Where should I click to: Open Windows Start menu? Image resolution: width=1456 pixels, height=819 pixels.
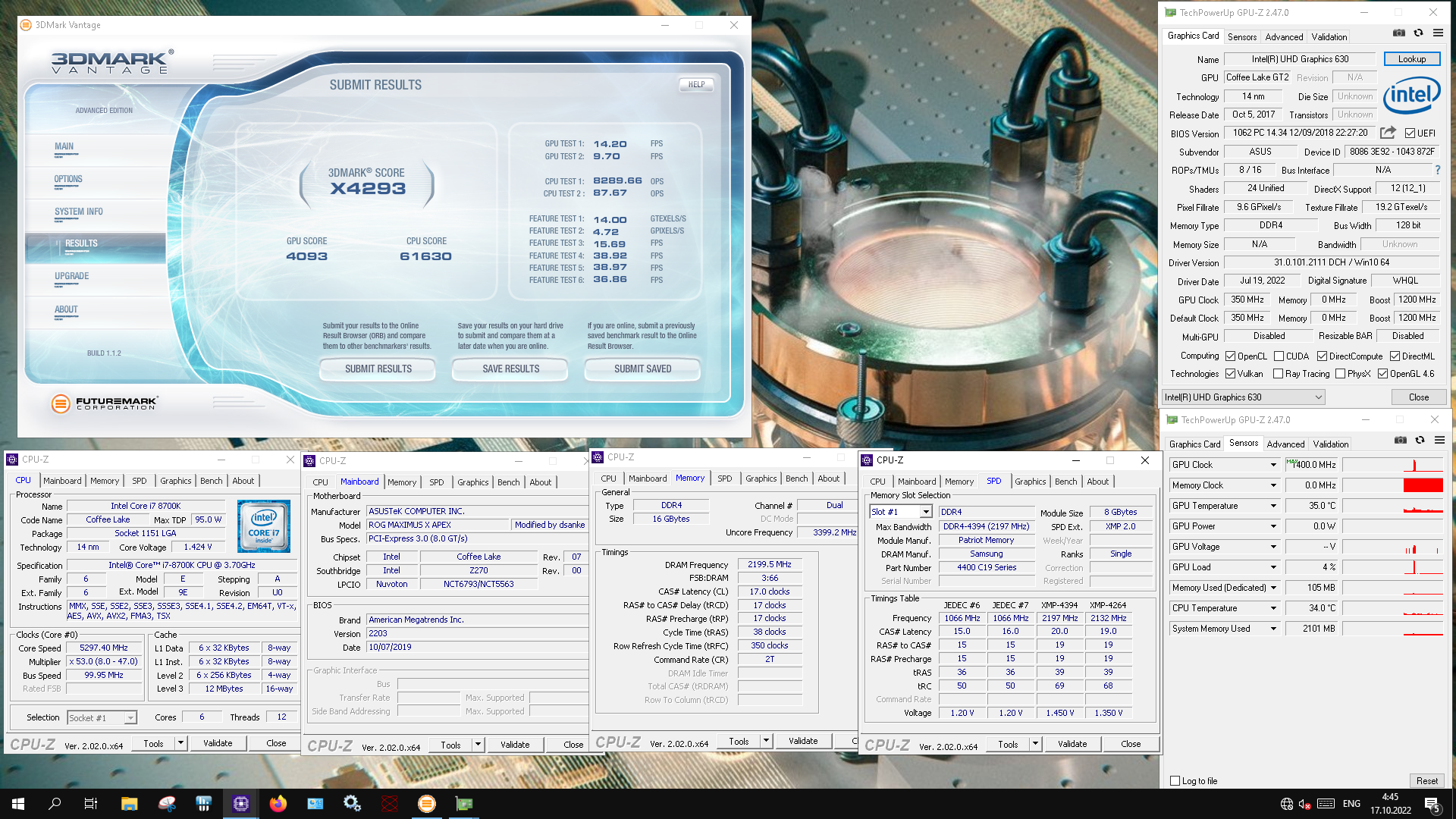click(18, 804)
